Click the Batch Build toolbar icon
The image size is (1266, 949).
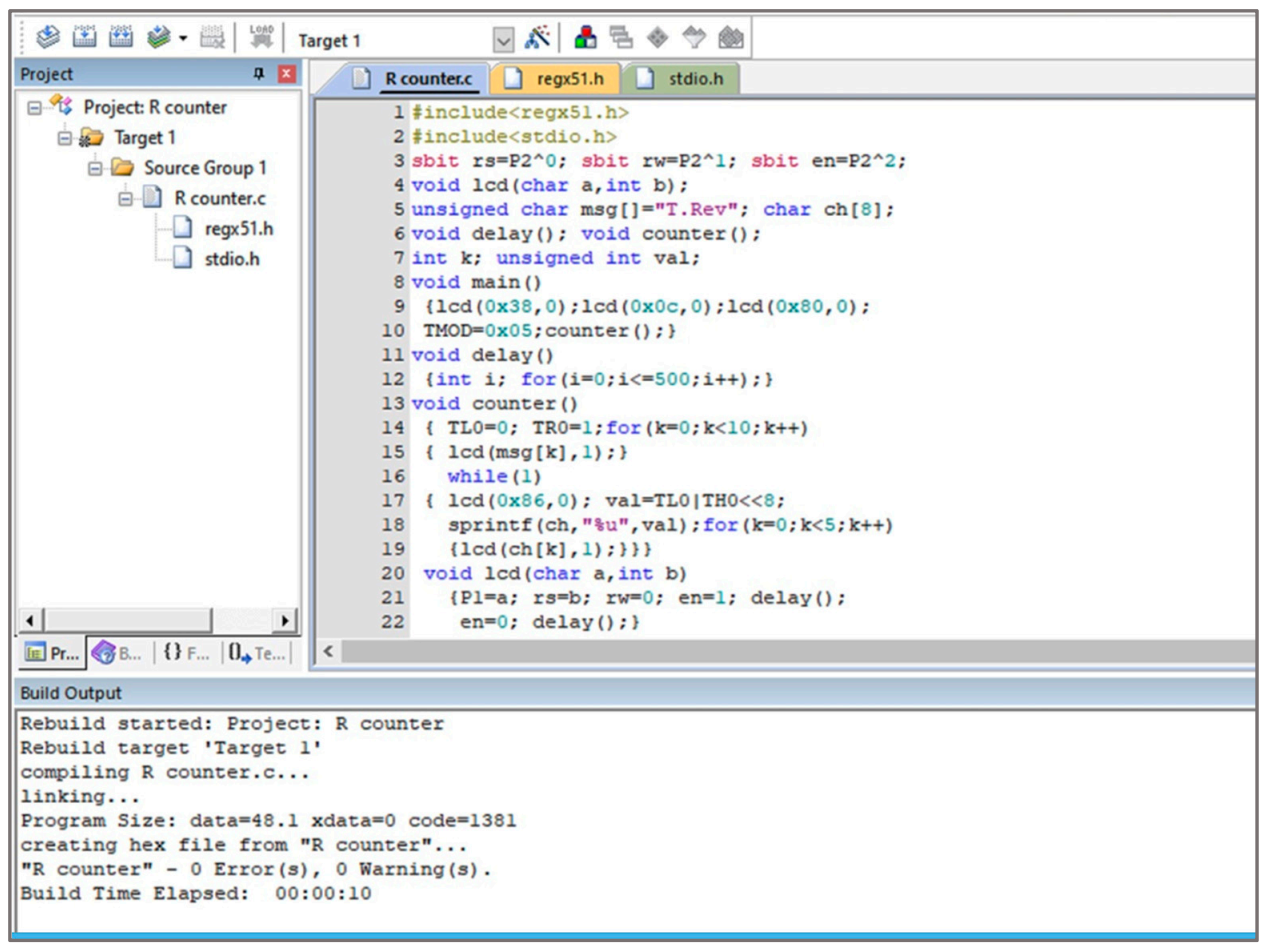[x=158, y=39]
